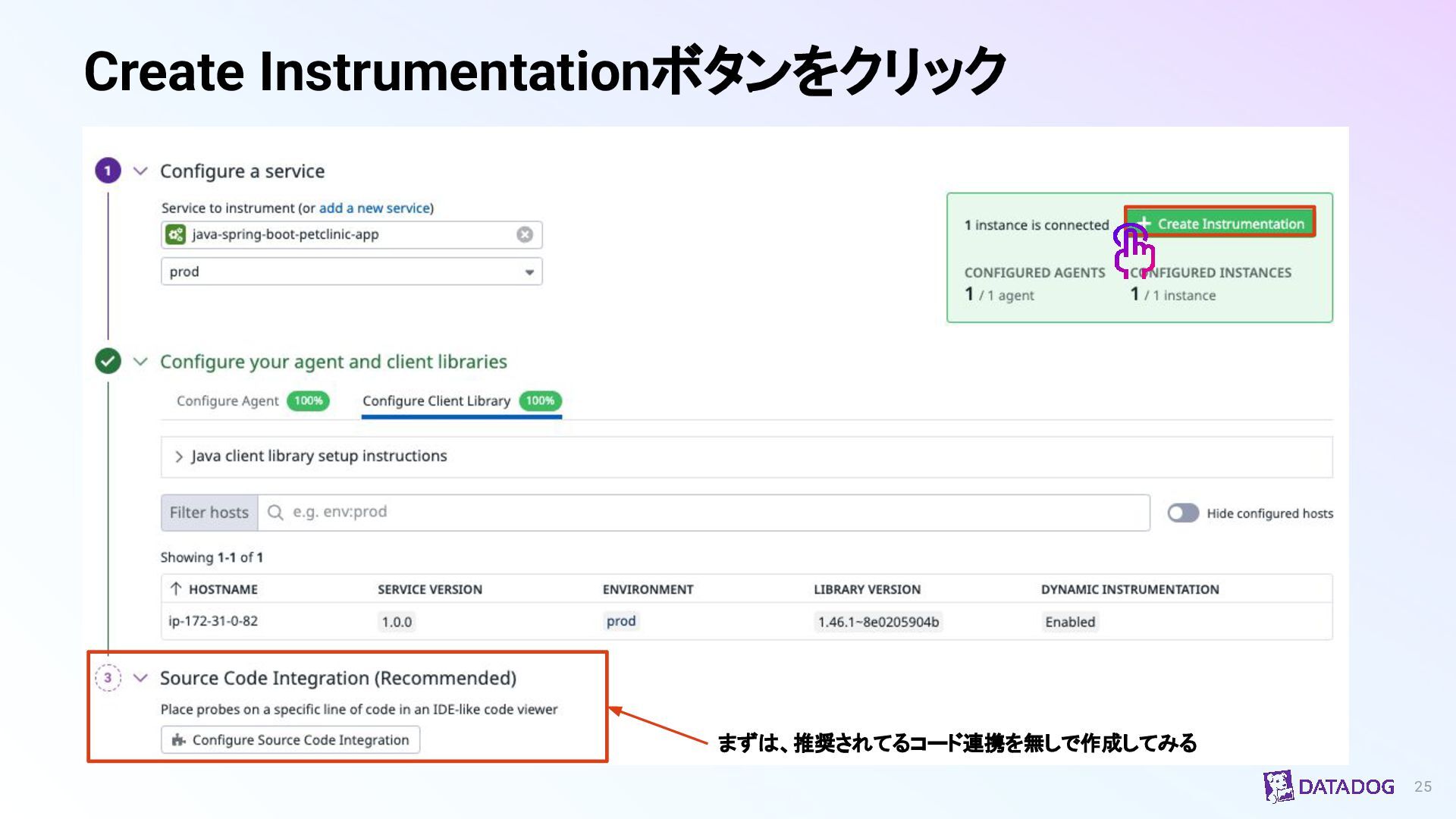Click the step 1 purple circle icon
Screen dimensions: 1456x819
click(x=108, y=171)
